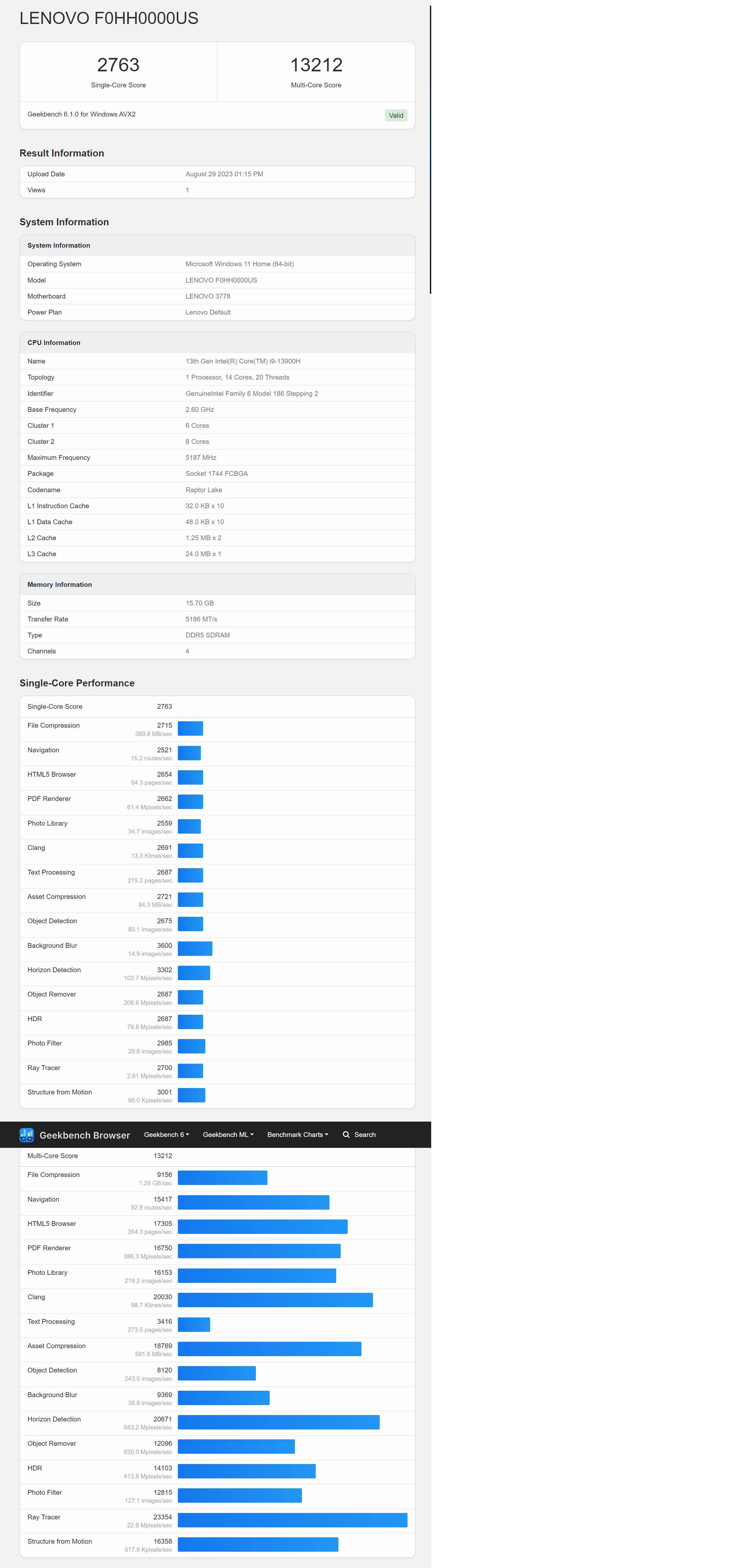Expand the Geekbench ML dropdown
737x1568 pixels.
tap(228, 1135)
